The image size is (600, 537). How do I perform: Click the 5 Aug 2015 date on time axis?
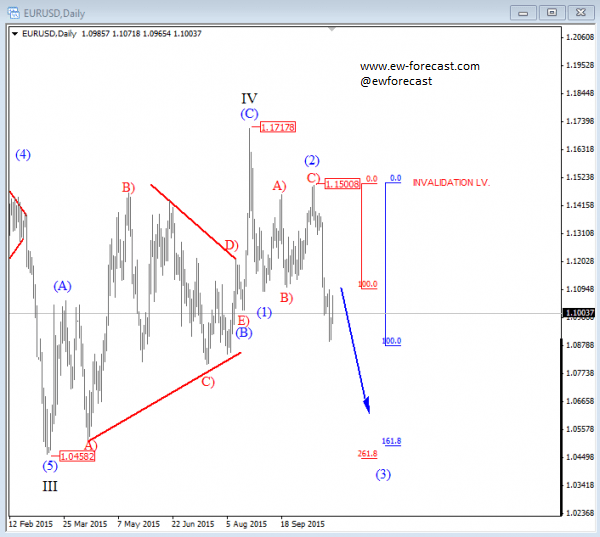pos(246,523)
